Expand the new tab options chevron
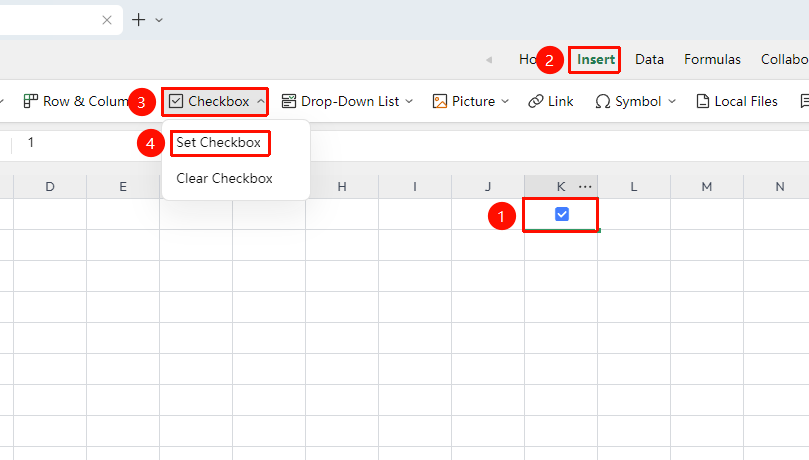The height and width of the screenshot is (460, 809). pyautogui.click(x=159, y=21)
